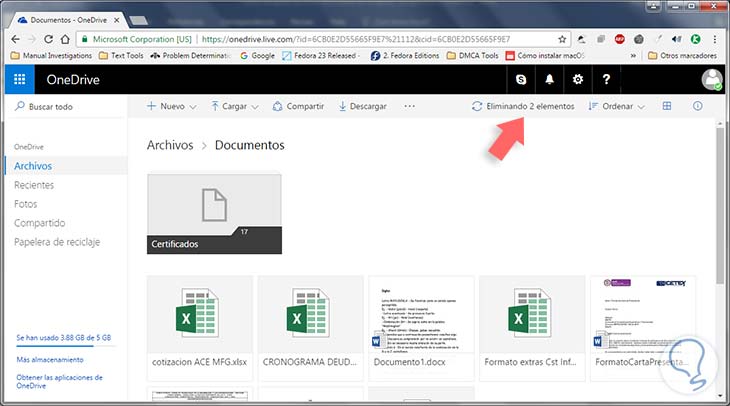Click the Archivos breadcrumb link
This screenshot has height=406, width=730.
[x=170, y=145]
